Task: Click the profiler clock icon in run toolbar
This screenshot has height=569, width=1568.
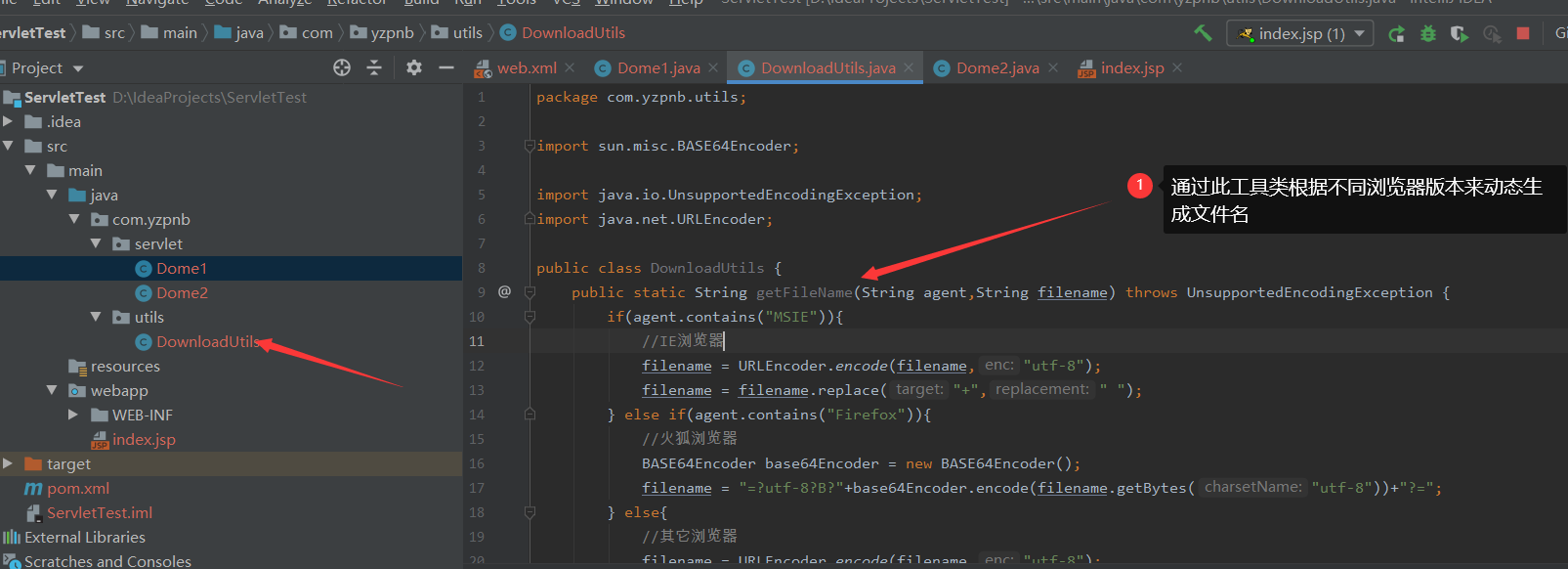Action: click(1492, 33)
